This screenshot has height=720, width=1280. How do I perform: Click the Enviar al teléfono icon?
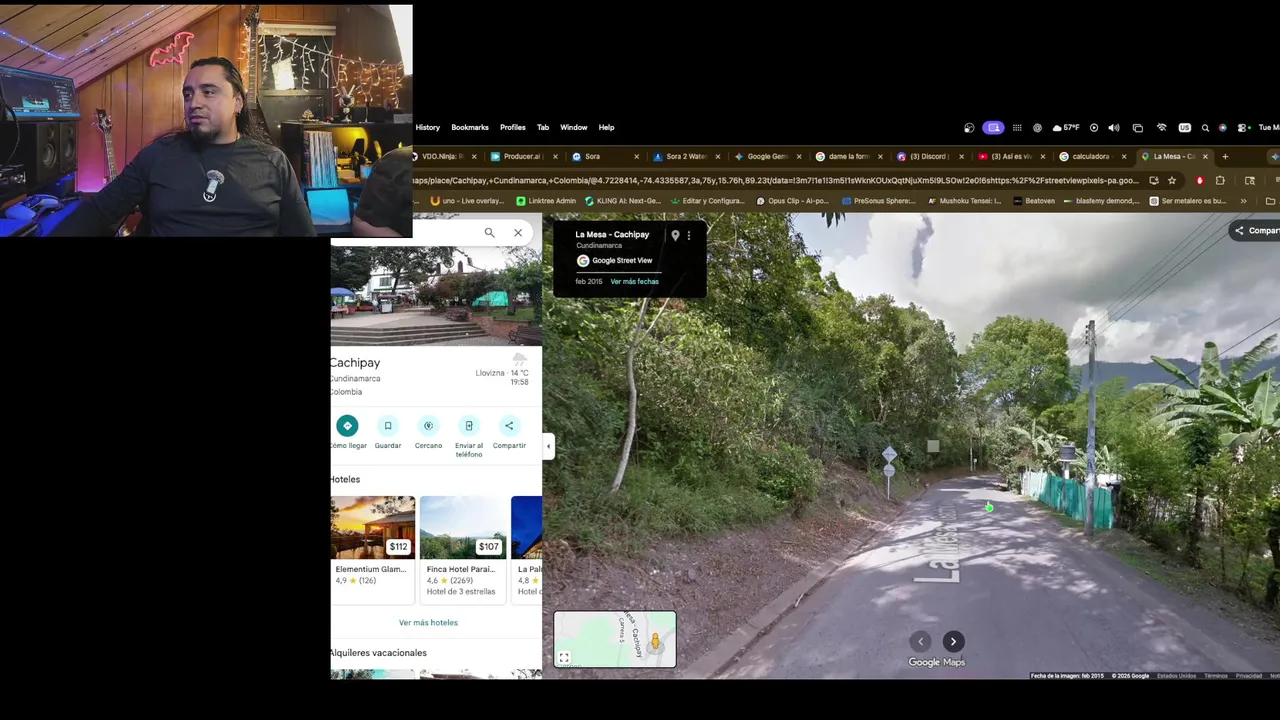tap(469, 425)
